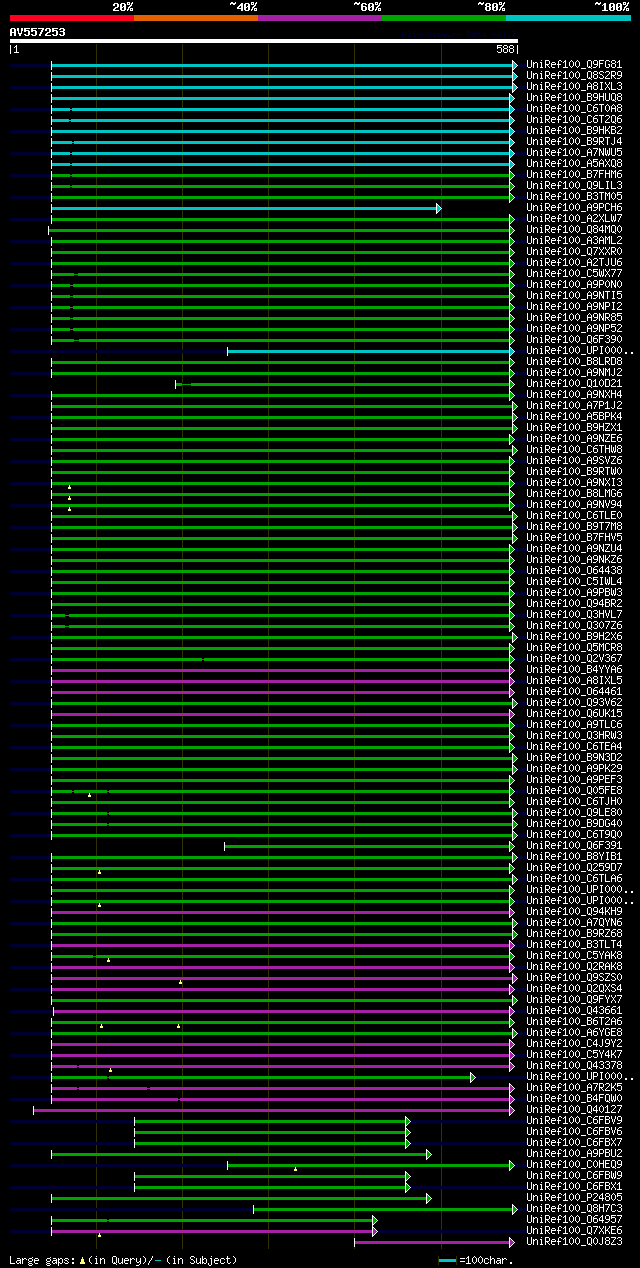Click the UniRef100_A7R2K5 entry
The image size is (640, 1268).
coord(574,1087)
